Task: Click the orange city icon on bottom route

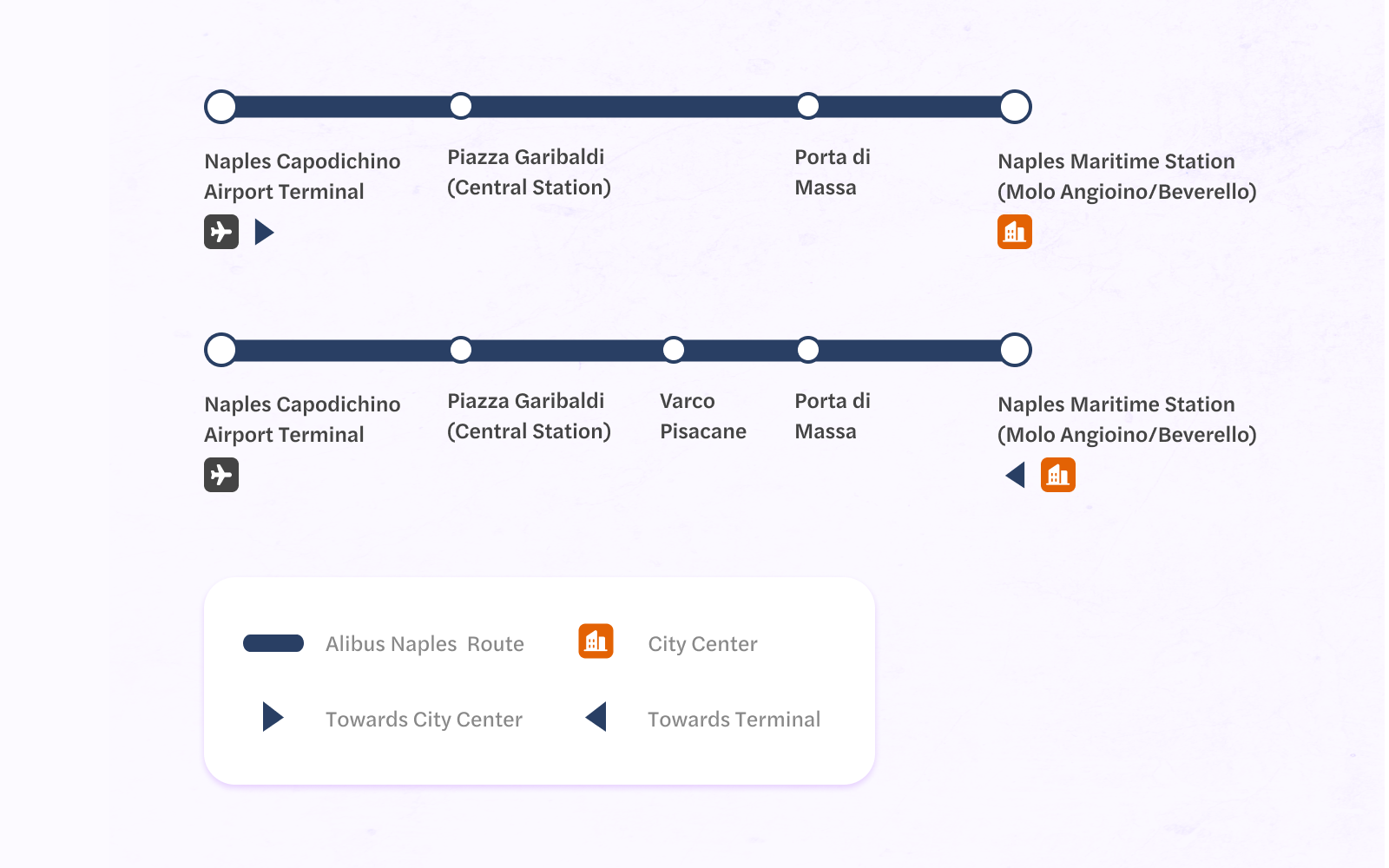Action: (x=1058, y=475)
